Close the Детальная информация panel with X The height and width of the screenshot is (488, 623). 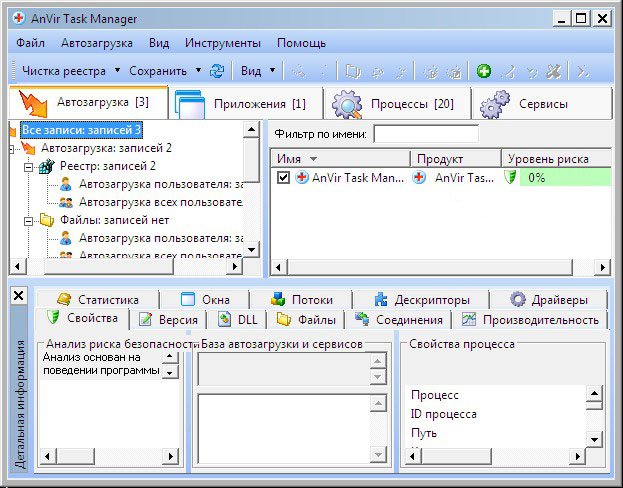point(18,296)
